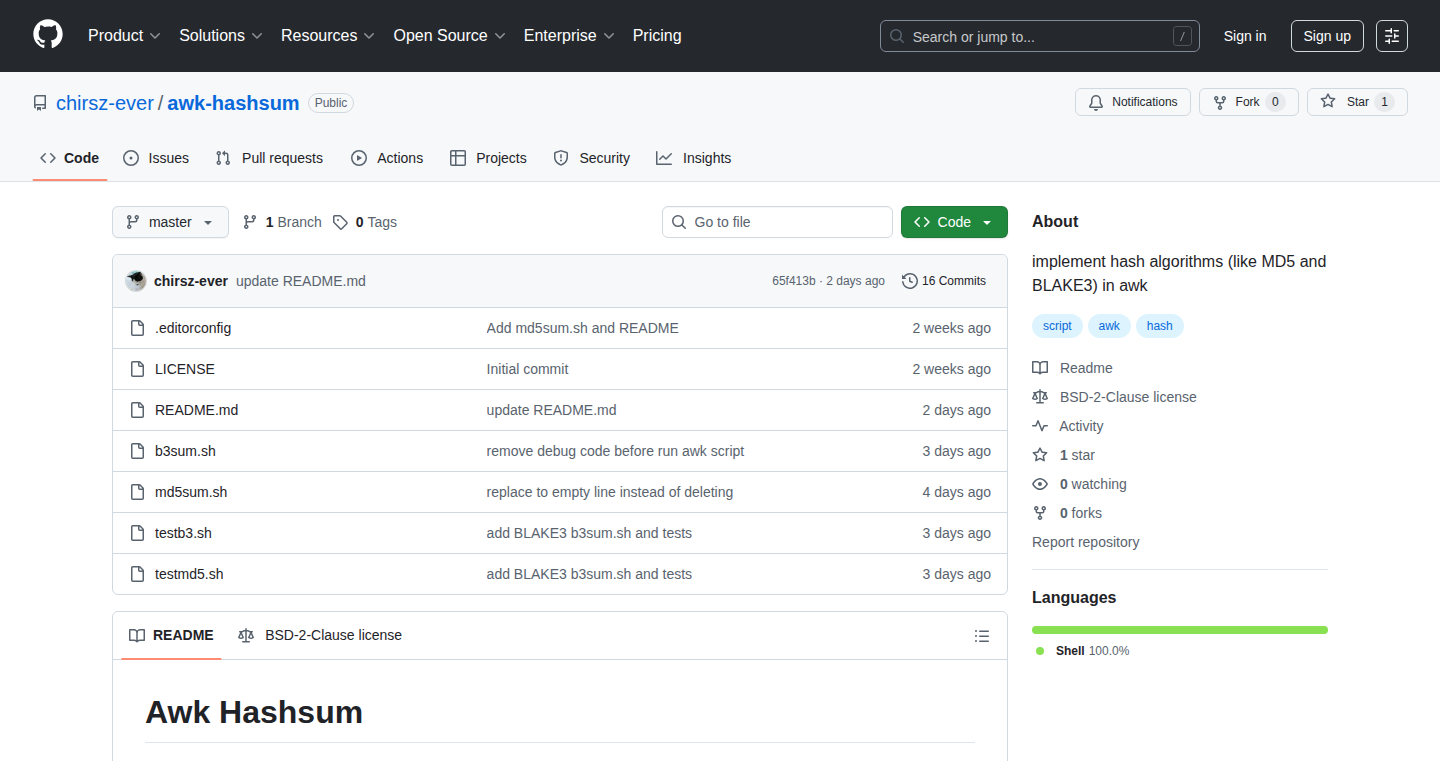Click the star icon in the Star button
Image resolution: width=1440 pixels, height=761 pixels.
1328,102
